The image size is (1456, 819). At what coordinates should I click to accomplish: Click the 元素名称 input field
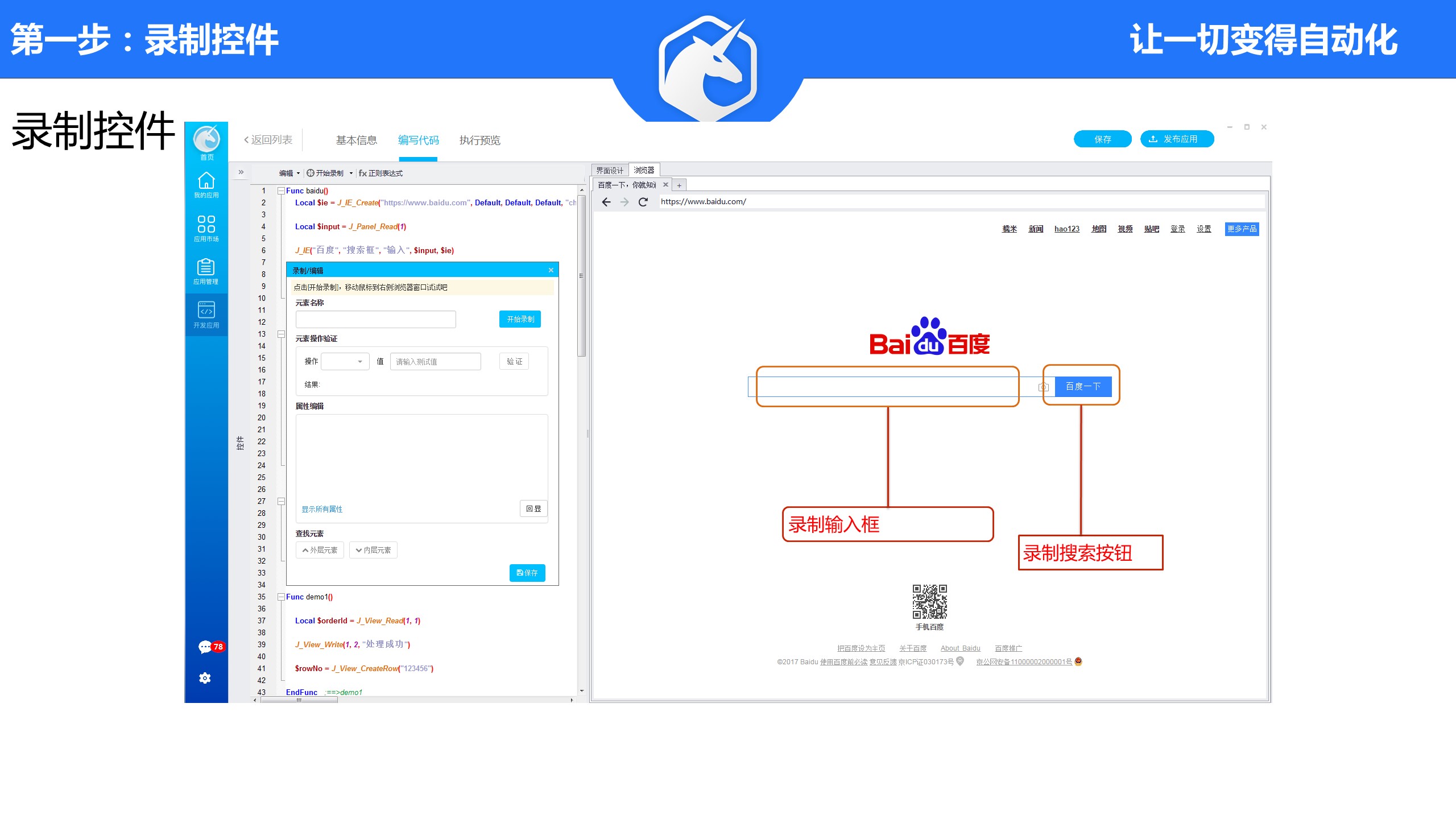pos(375,319)
